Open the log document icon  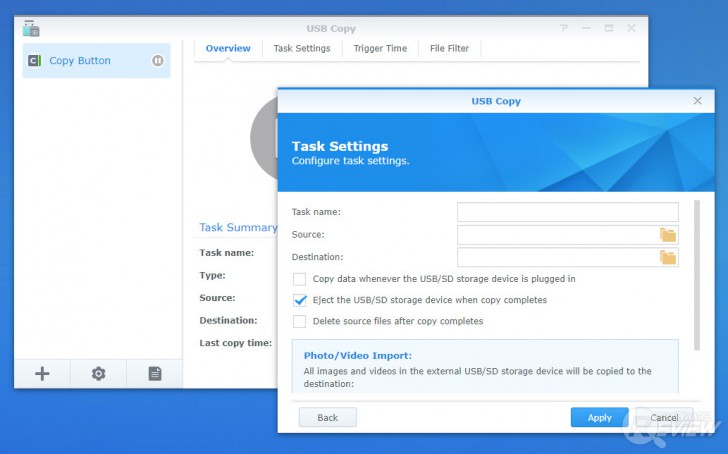155,373
